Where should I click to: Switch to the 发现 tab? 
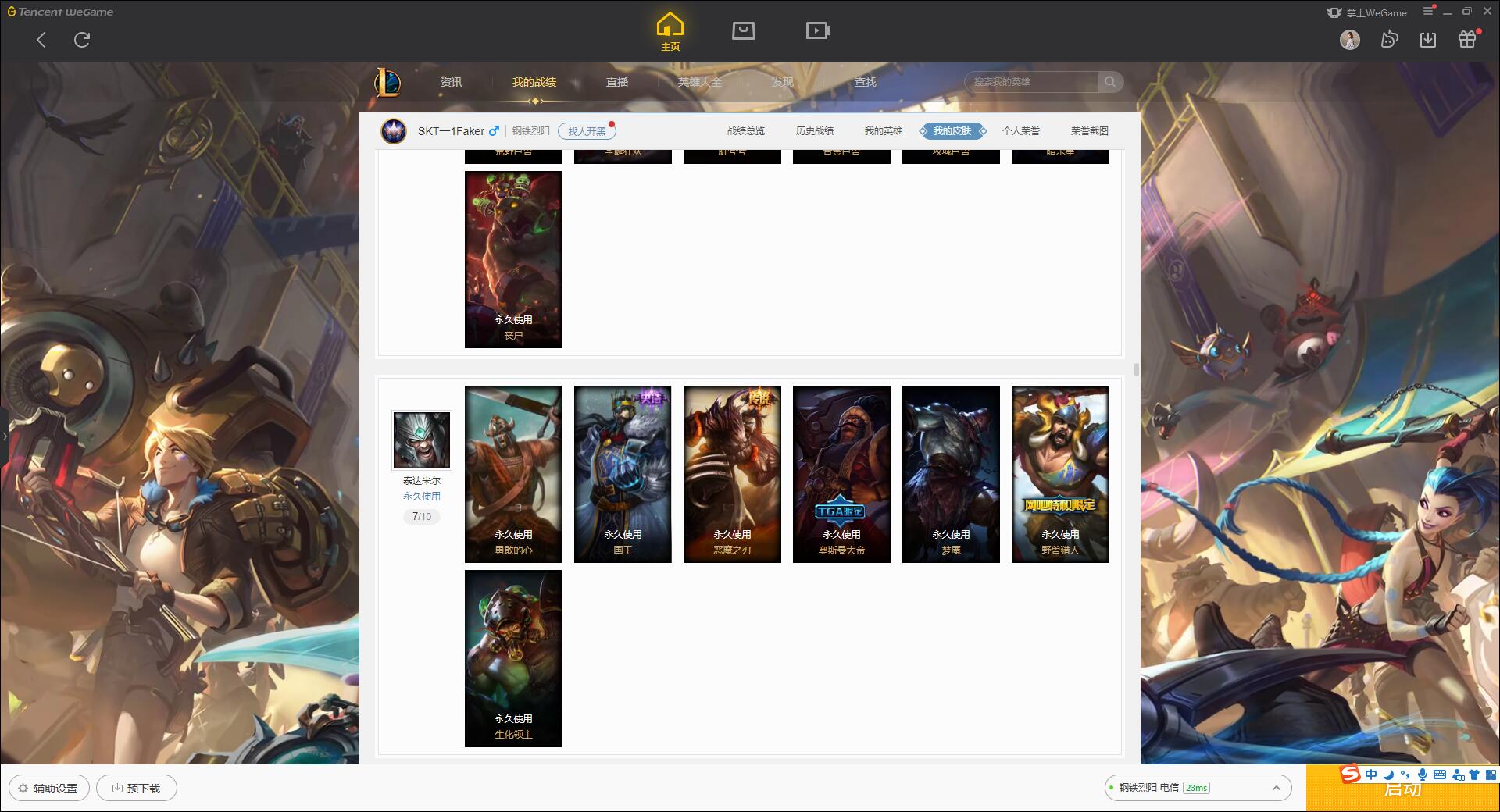tap(783, 82)
